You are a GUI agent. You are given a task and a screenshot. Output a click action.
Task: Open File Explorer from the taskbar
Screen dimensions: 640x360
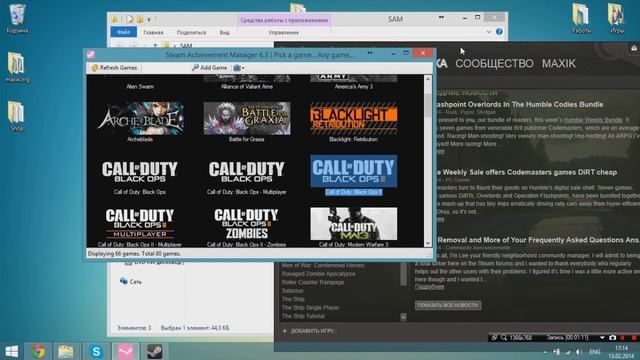coord(65,351)
